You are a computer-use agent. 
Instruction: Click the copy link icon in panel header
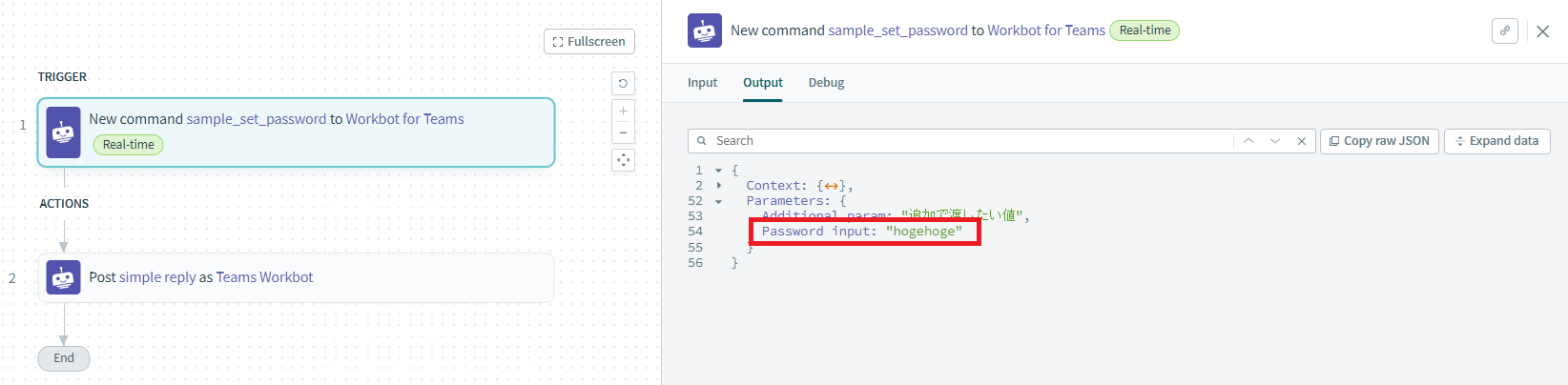[1505, 30]
